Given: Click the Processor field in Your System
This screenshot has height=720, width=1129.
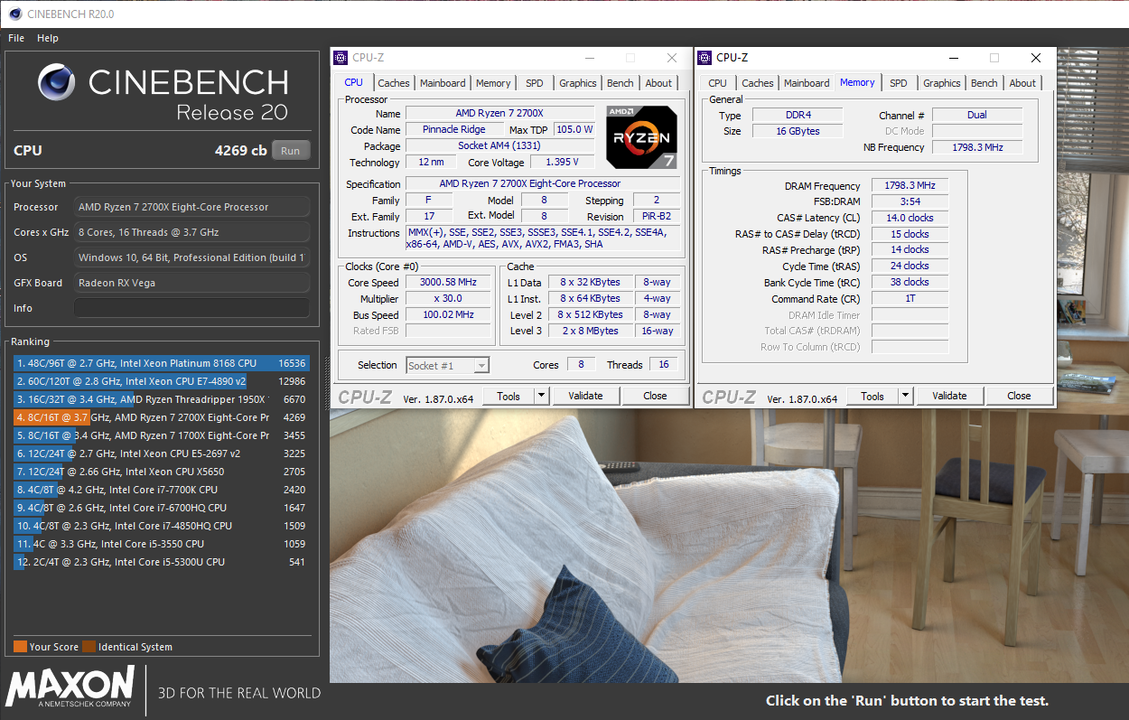Looking at the screenshot, I should coord(192,207).
